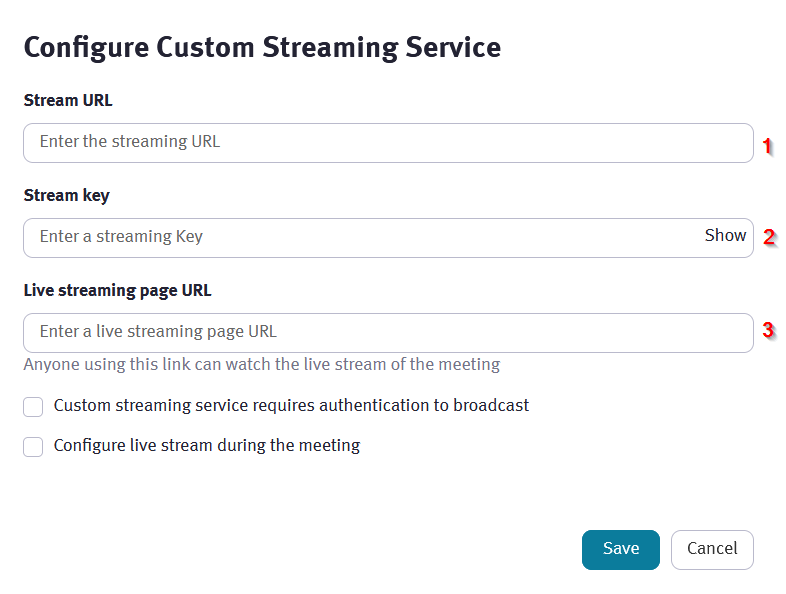Cancel the streaming service dialog

pyautogui.click(x=712, y=549)
